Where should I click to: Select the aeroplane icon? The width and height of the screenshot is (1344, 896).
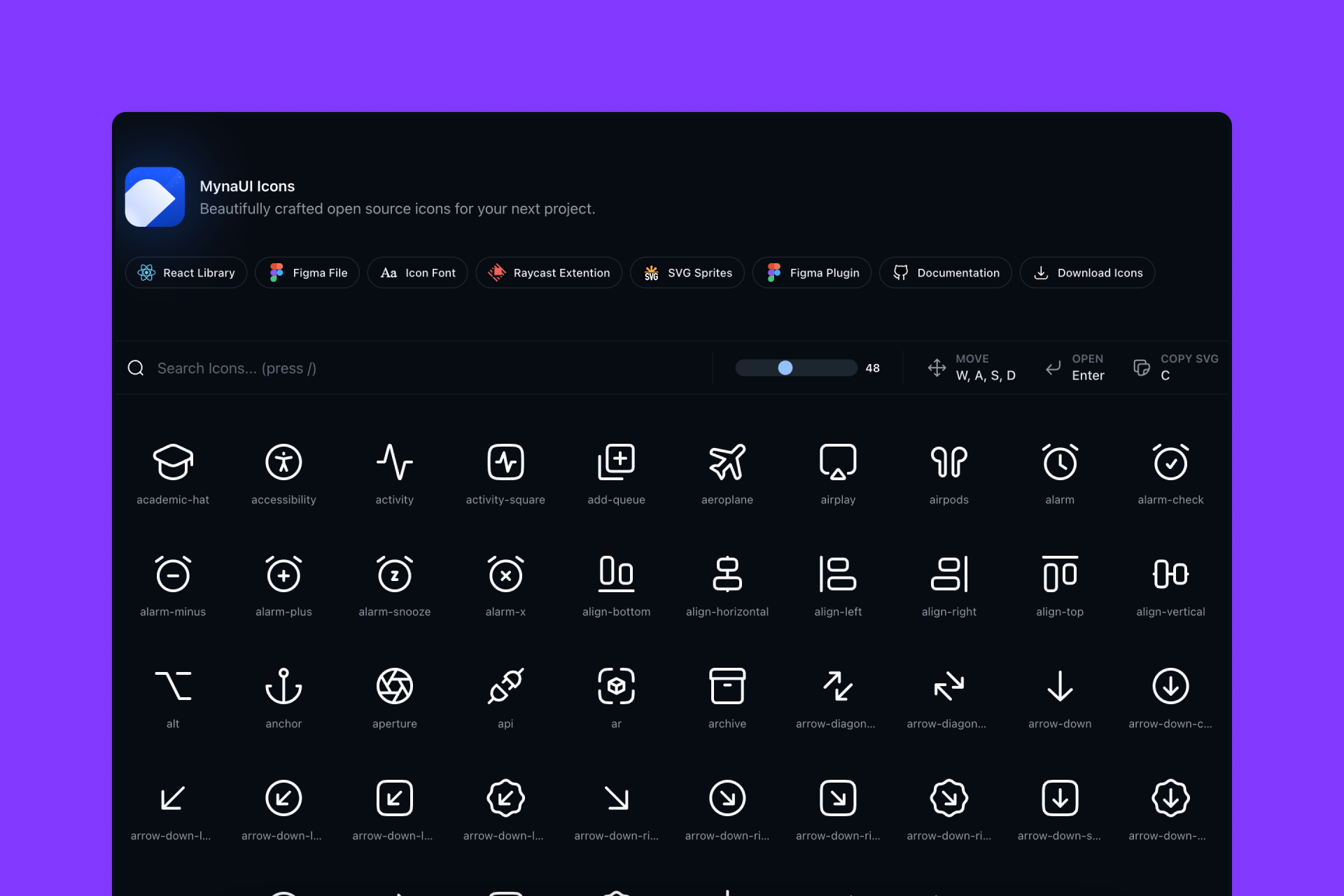(x=727, y=462)
